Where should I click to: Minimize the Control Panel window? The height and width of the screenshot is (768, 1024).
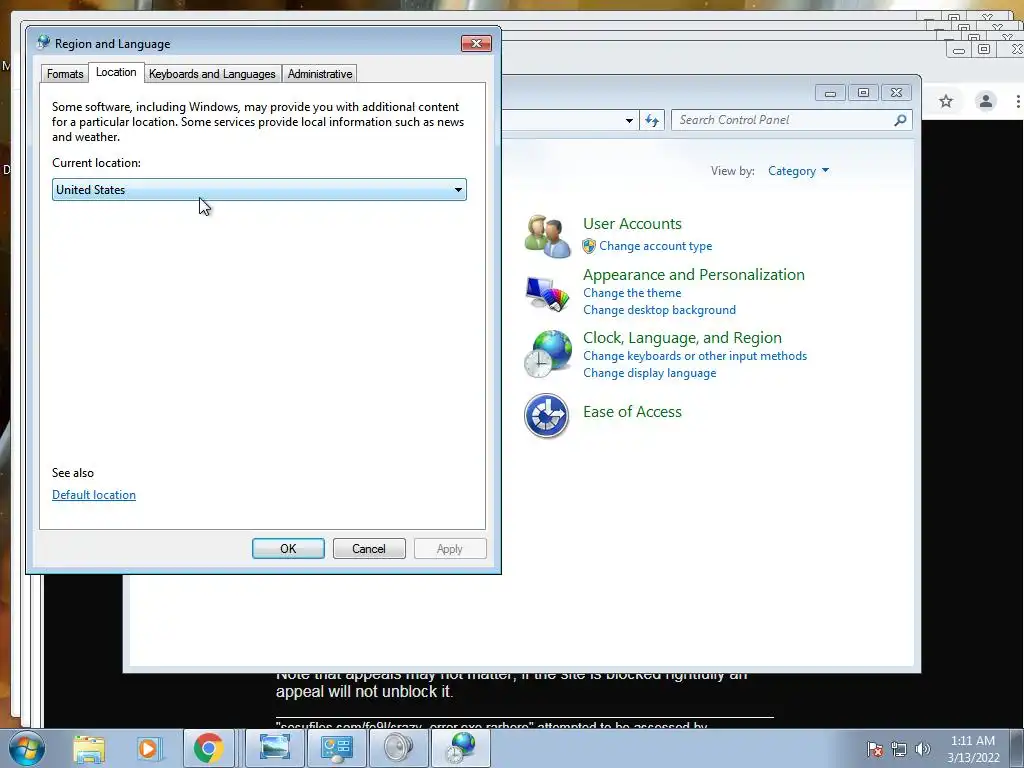(830, 93)
